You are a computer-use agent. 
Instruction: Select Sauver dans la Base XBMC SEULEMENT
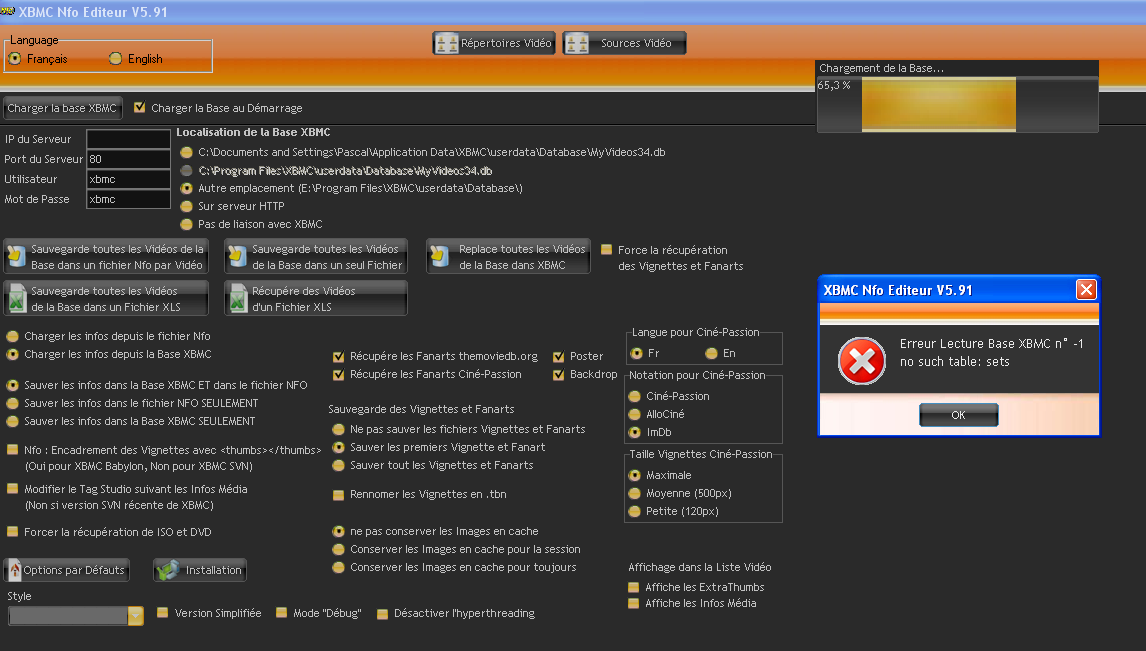pyautogui.click(x=12, y=422)
